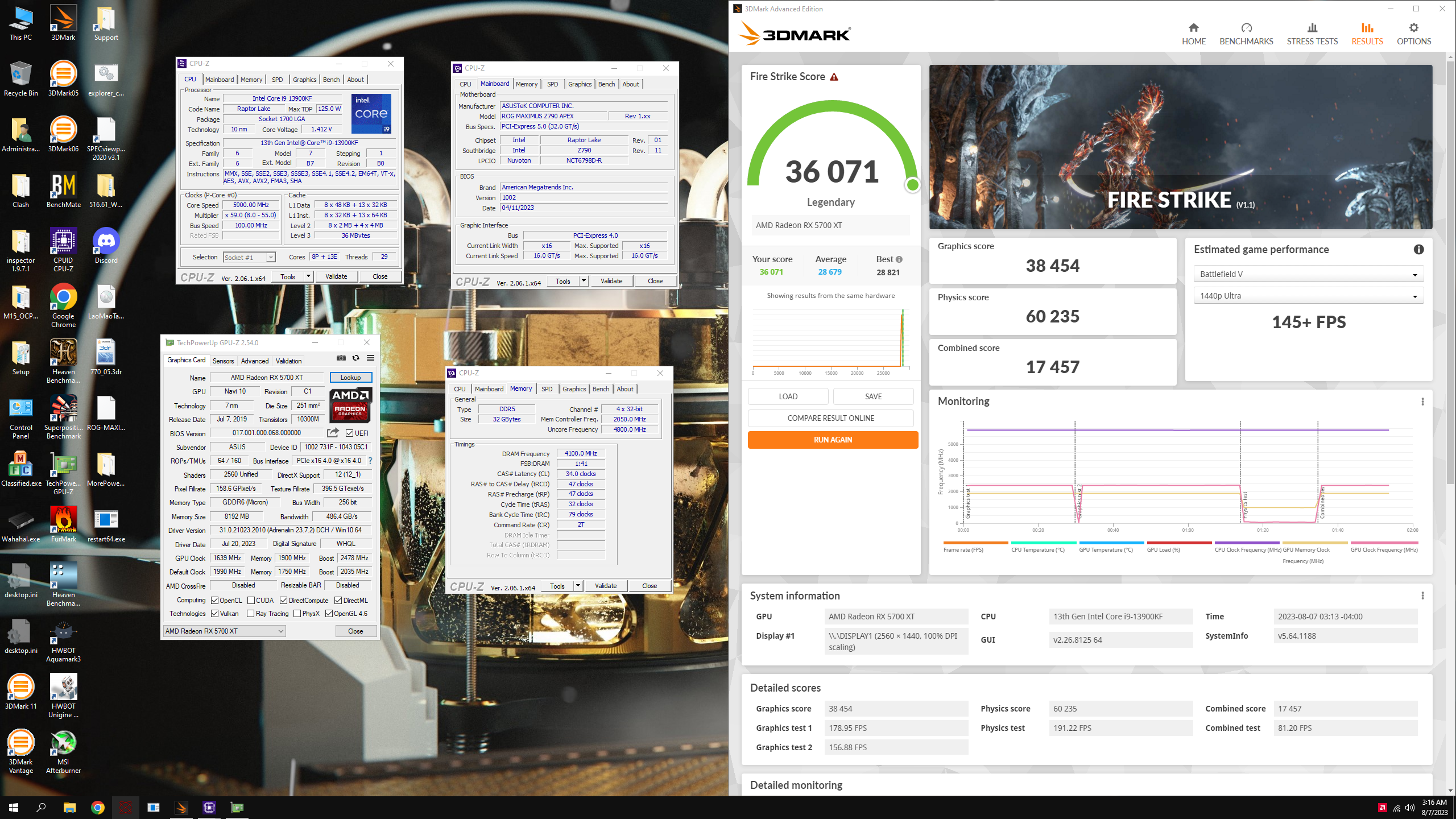Select the Graphics tab in the CPU-Z Mainboard window
The height and width of the screenshot is (819, 1456).
[x=580, y=84]
